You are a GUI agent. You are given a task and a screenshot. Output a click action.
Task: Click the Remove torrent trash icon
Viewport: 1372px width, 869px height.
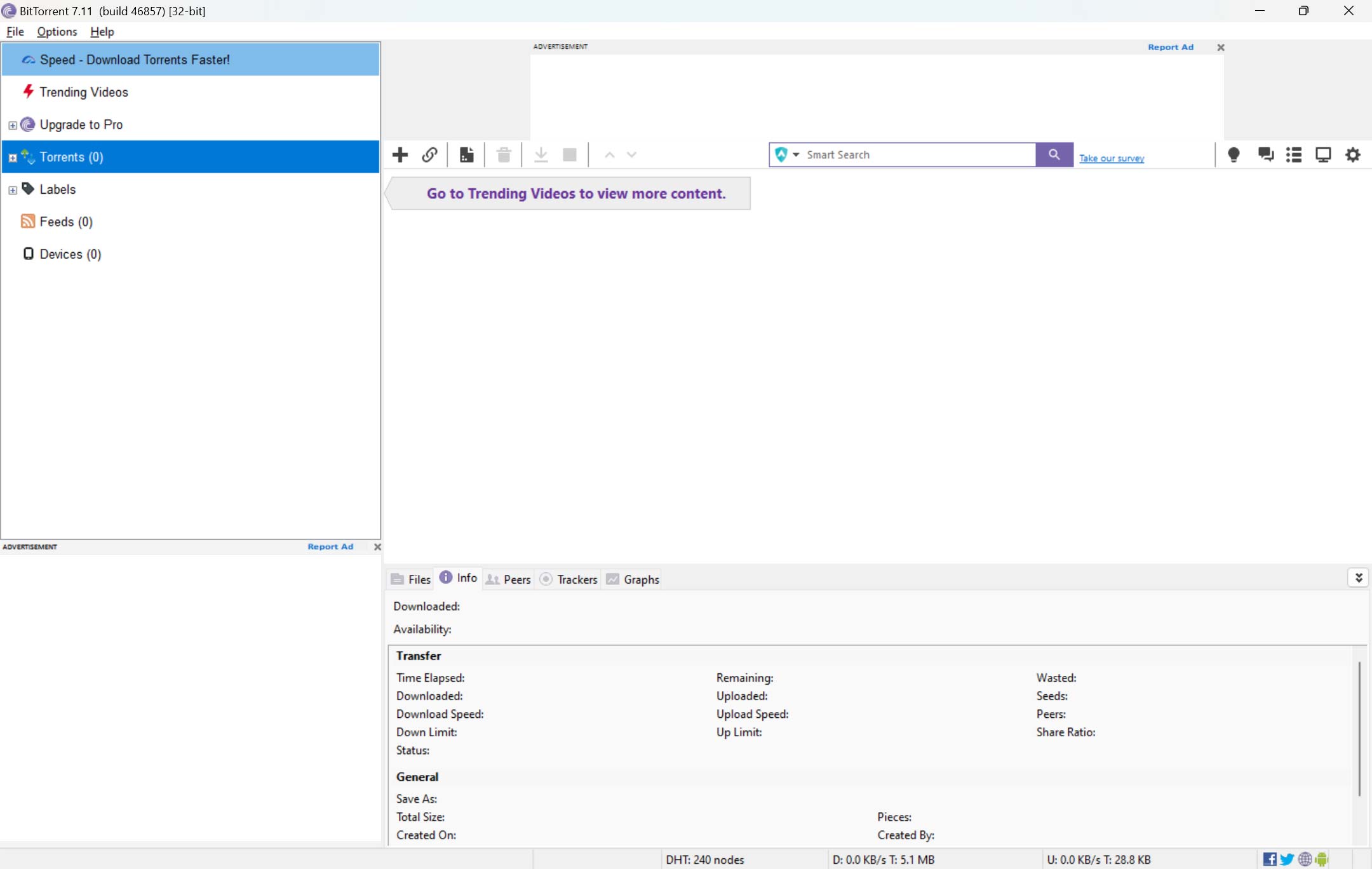point(504,155)
